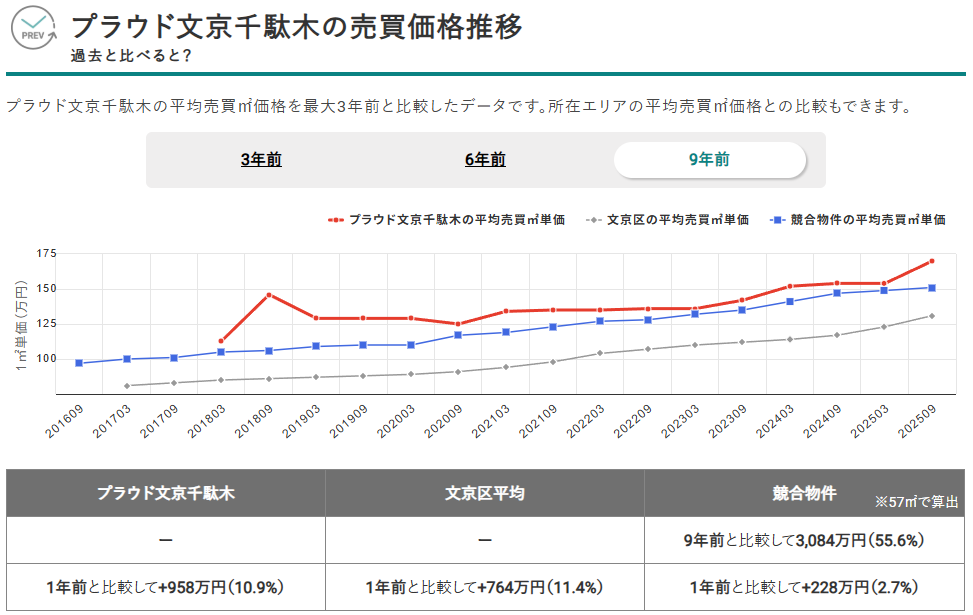Select the active 9年前 tab
973x615 pixels.
tap(709, 160)
